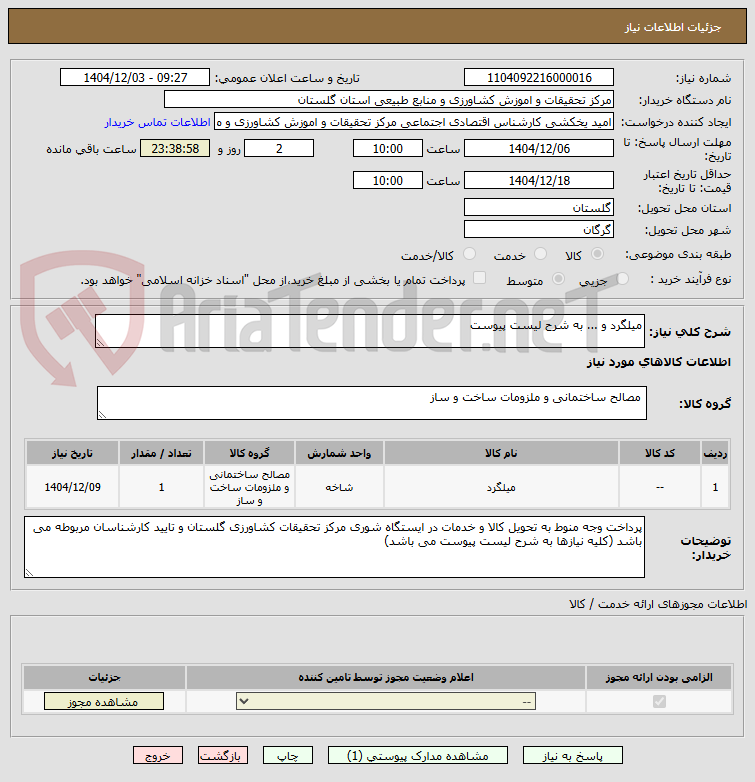Open the license status dropdown

[x=386, y=702]
